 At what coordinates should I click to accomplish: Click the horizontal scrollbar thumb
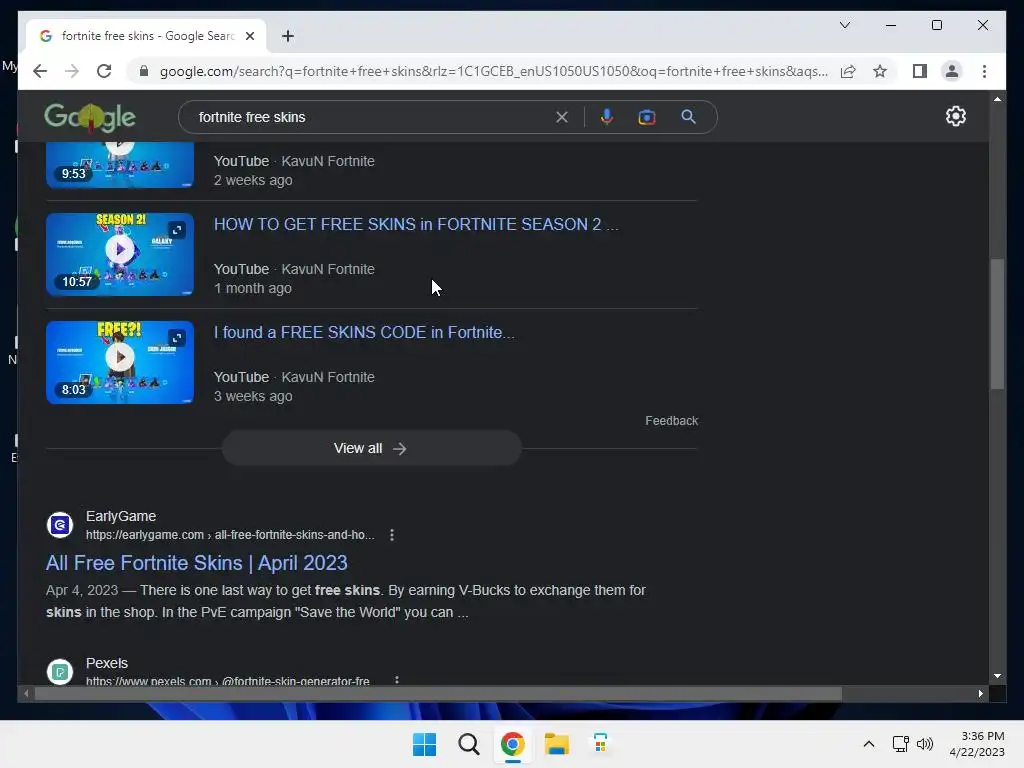tap(438, 694)
